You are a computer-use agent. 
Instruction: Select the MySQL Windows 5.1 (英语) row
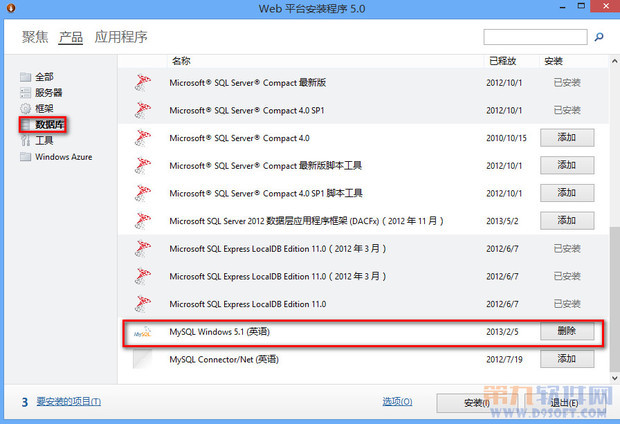[363, 332]
